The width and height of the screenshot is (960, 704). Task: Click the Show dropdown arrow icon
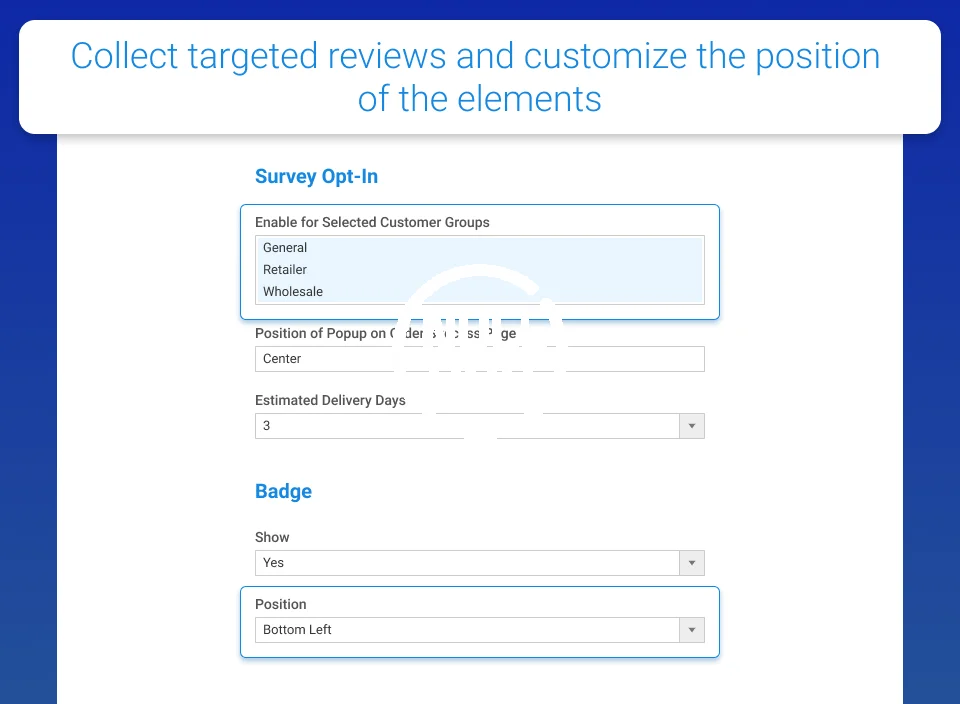(692, 563)
